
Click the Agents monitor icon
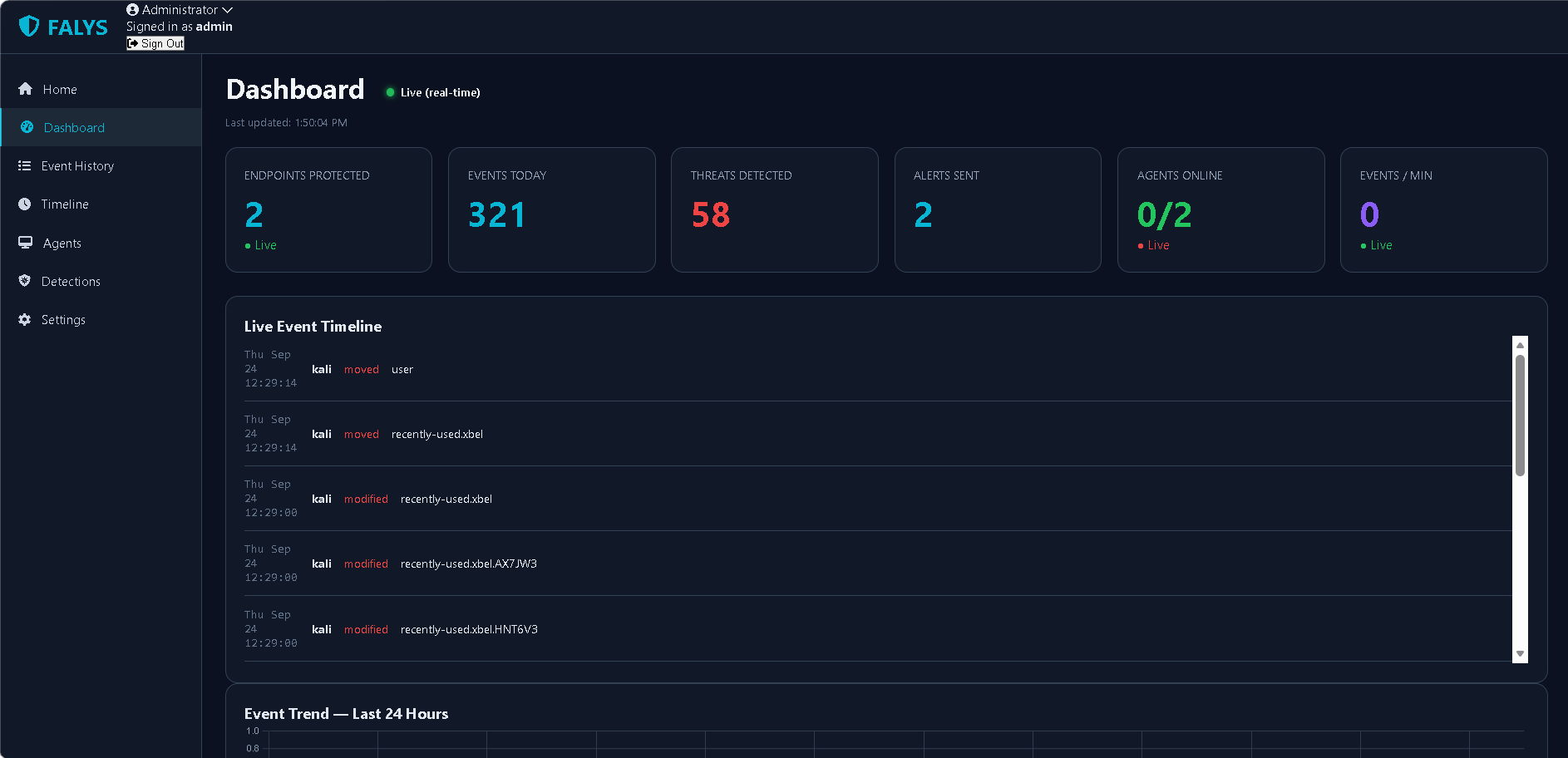click(25, 243)
